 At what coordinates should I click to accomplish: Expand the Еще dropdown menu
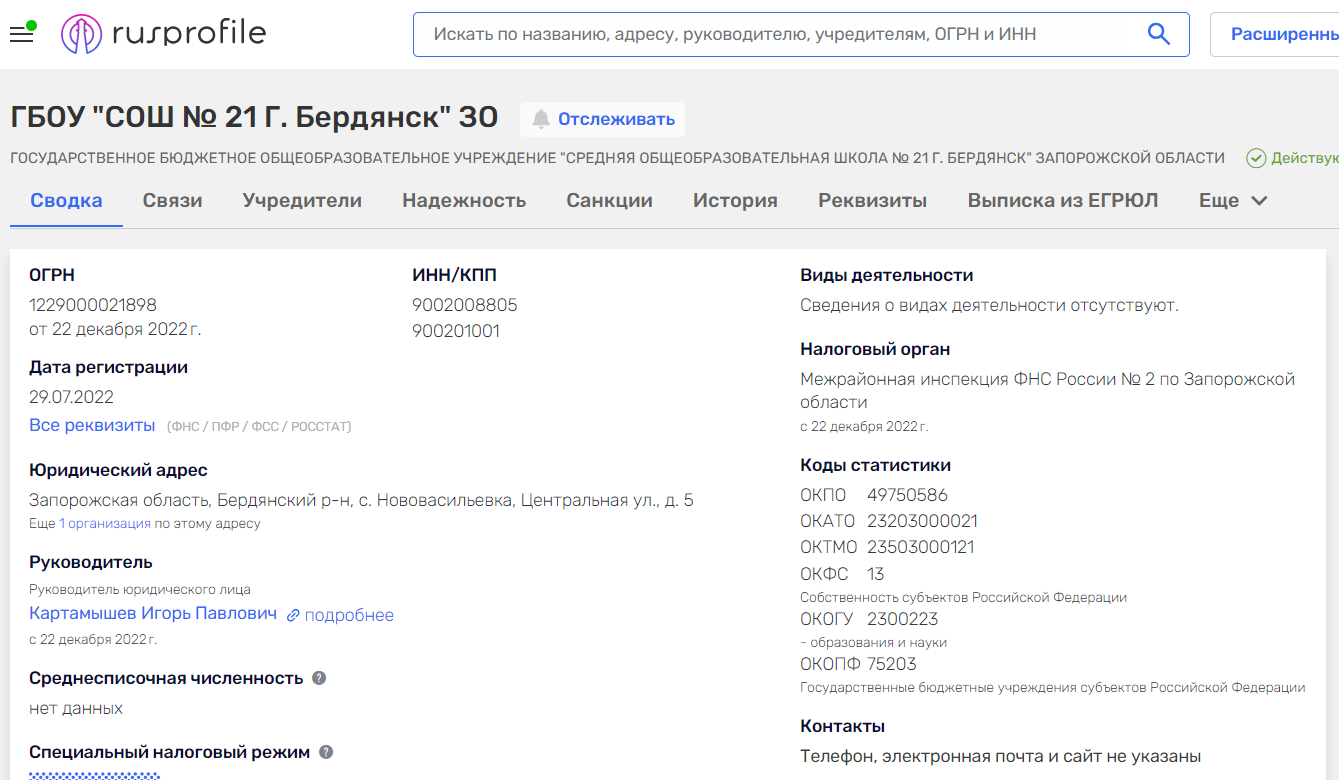(1233, 201)
